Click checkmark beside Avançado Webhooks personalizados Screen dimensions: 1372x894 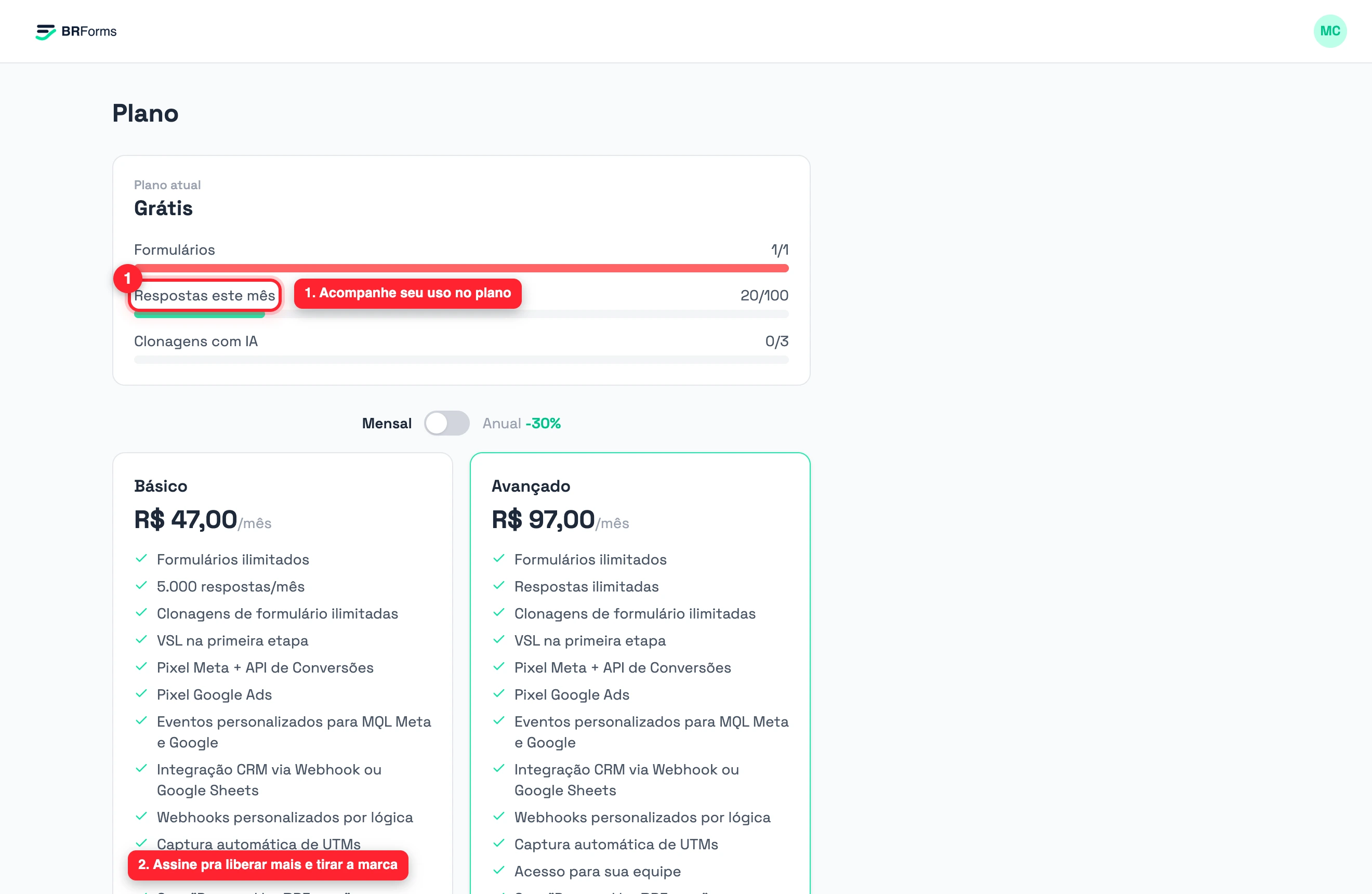click(x=498, y=817)
